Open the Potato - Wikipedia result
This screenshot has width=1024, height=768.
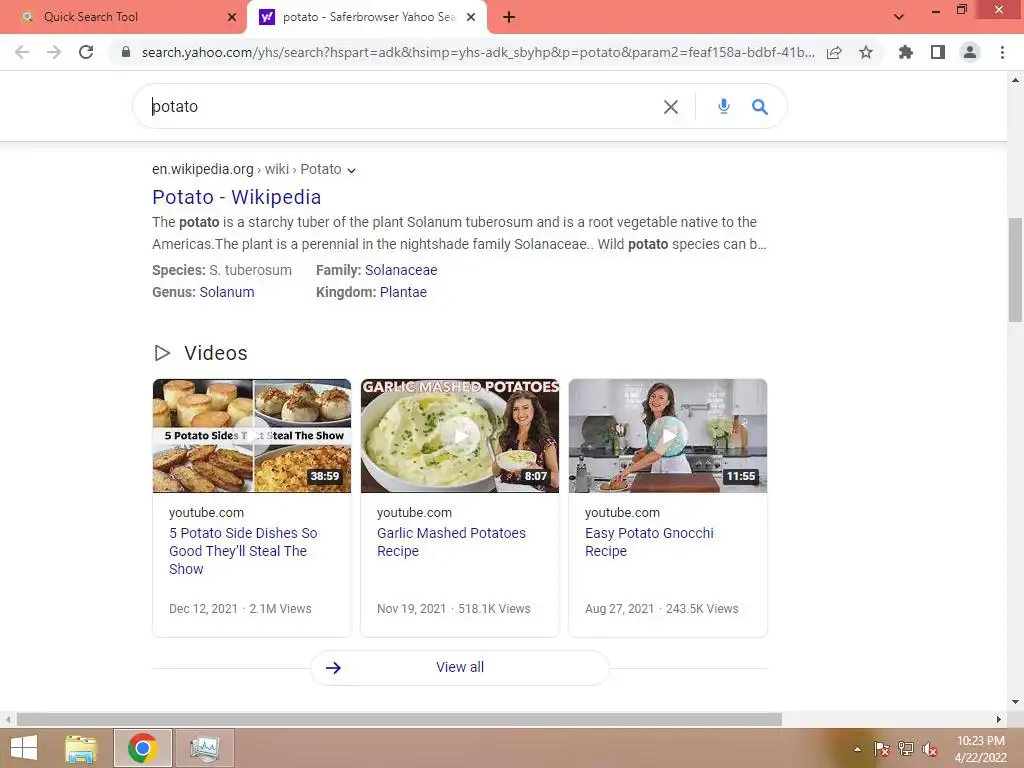tap(236, 197)
